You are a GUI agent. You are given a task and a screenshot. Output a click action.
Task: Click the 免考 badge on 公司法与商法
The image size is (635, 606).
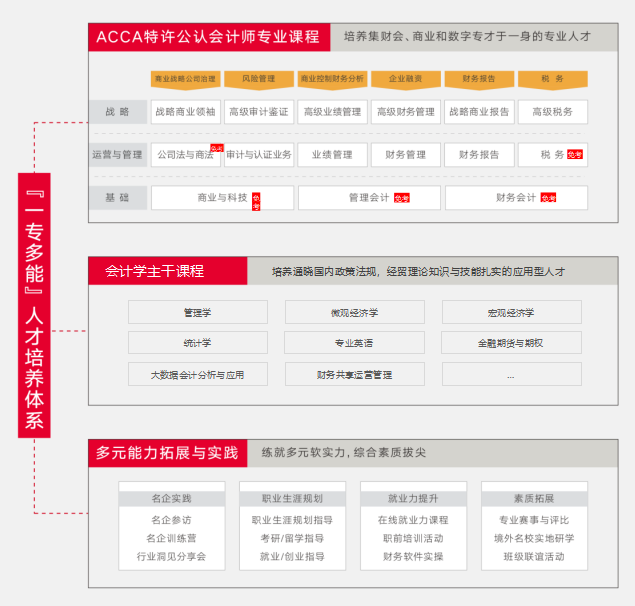[x=217, y=149]
